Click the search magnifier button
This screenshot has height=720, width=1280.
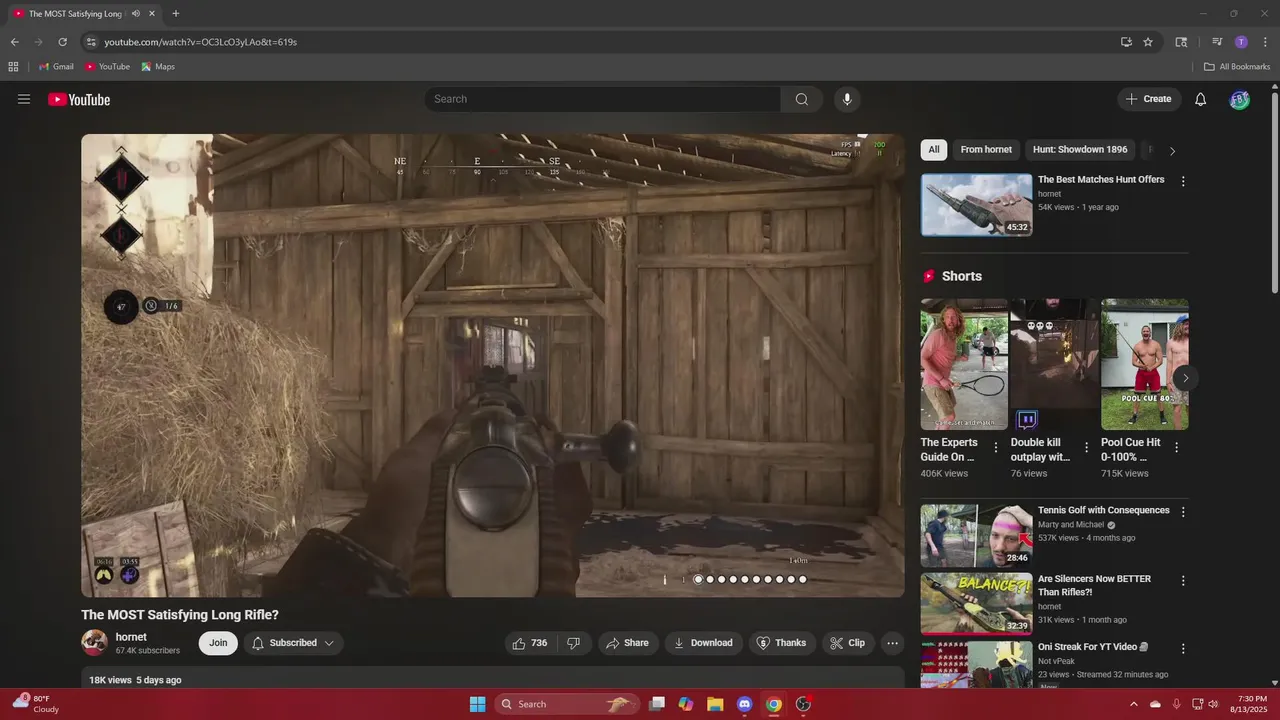click(802, 99)
